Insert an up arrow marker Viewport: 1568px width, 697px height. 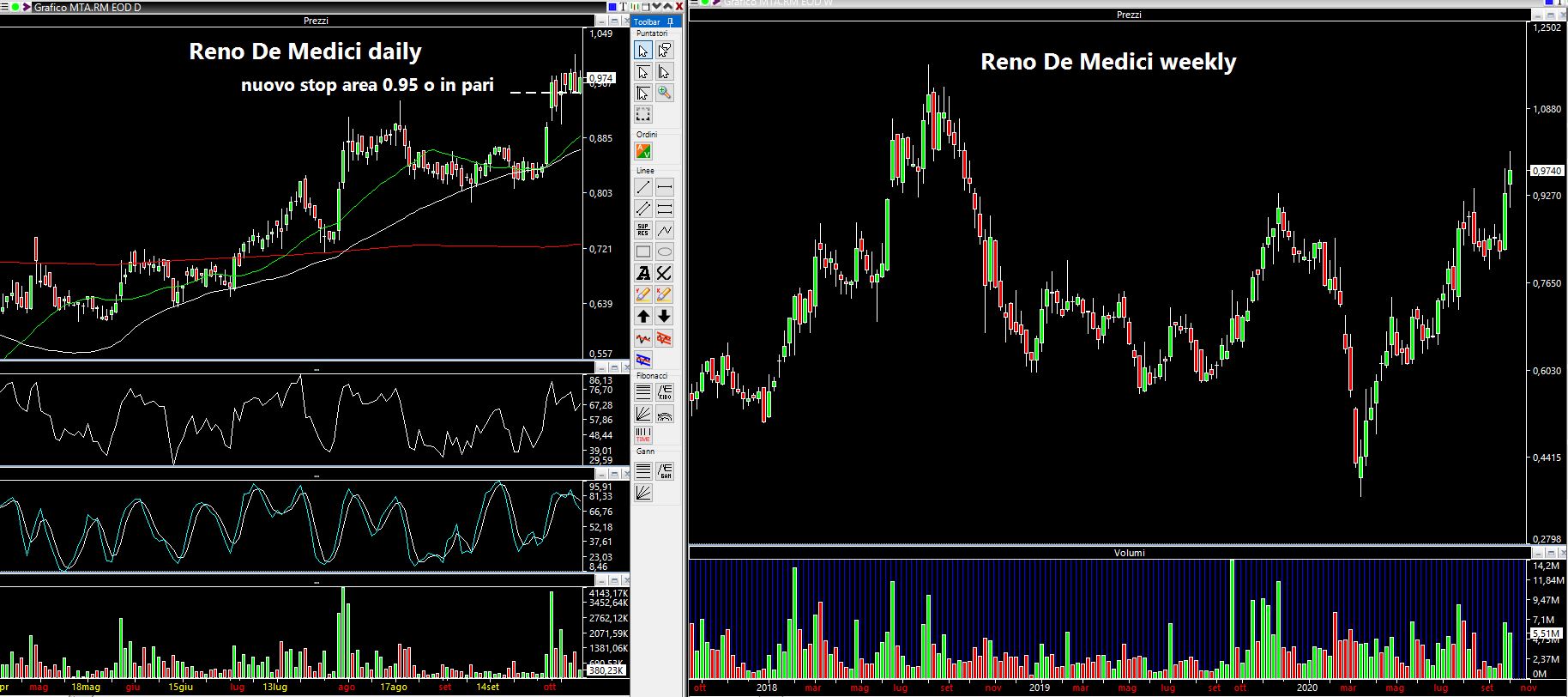point(643,316)
